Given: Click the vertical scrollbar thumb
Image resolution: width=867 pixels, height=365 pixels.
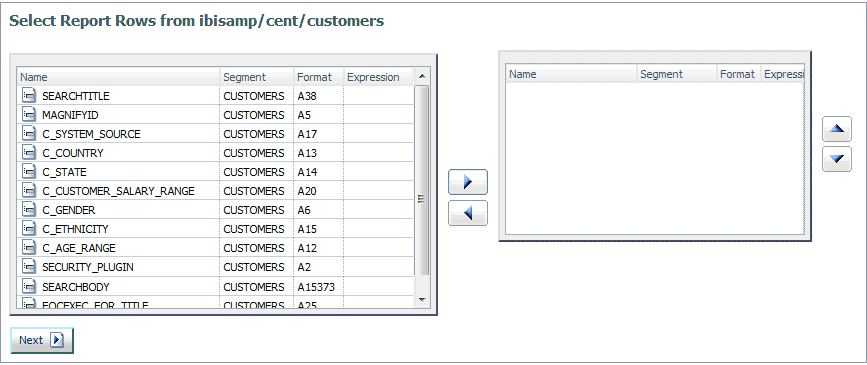Looking at the screenshot, I should [x=421, y=180].
